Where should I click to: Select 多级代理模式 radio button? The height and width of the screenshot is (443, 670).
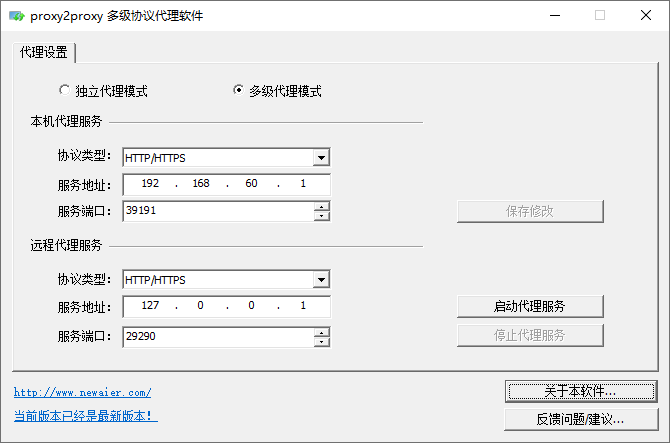coord(238,90)
